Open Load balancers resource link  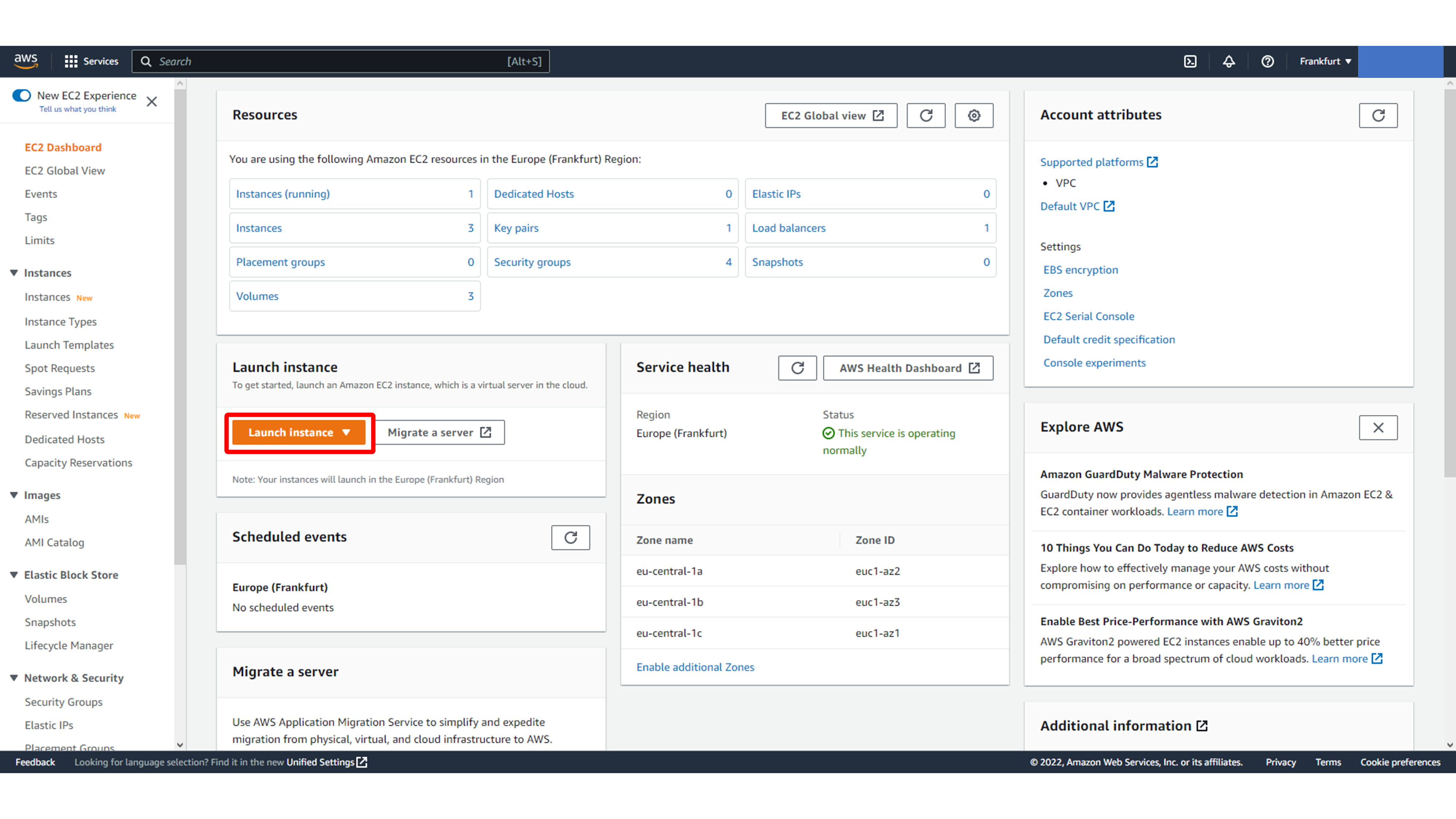point(788,228)
